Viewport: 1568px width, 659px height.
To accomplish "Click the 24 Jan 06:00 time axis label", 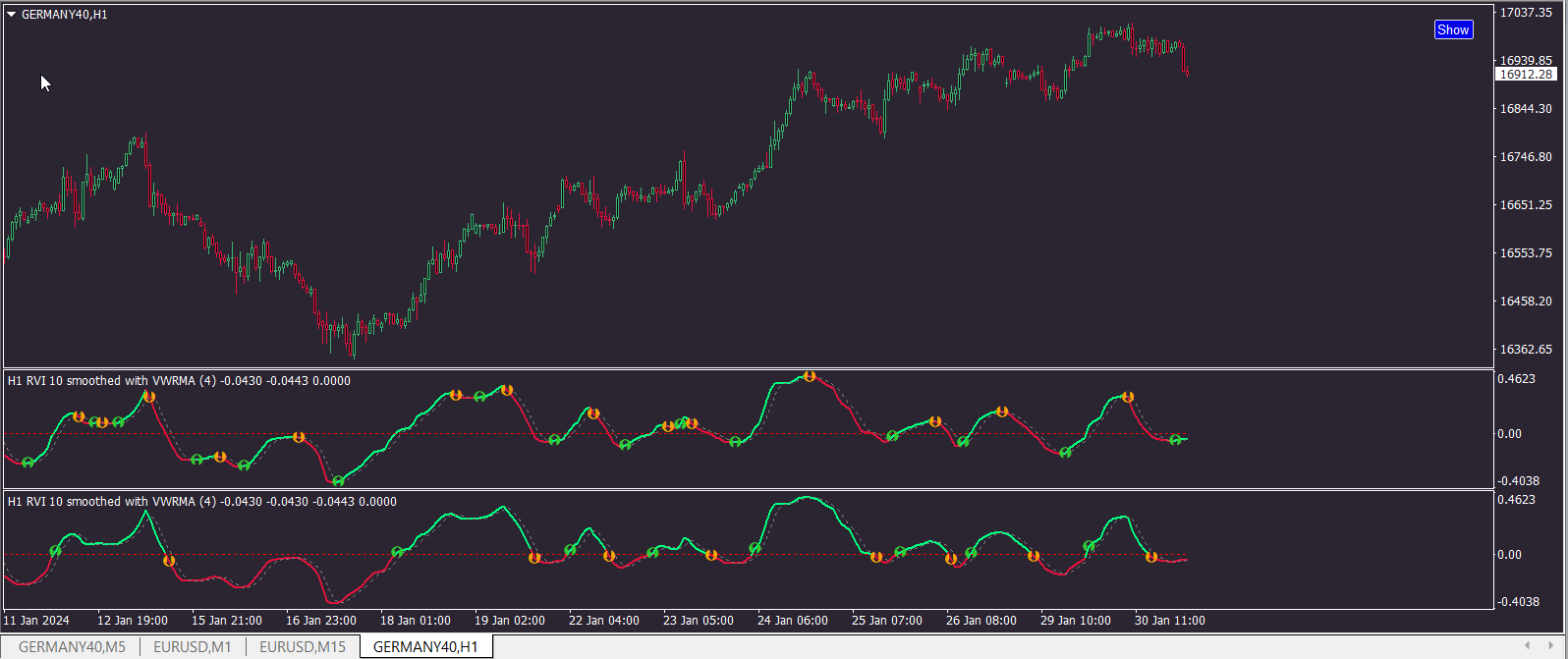I will 793,621.
